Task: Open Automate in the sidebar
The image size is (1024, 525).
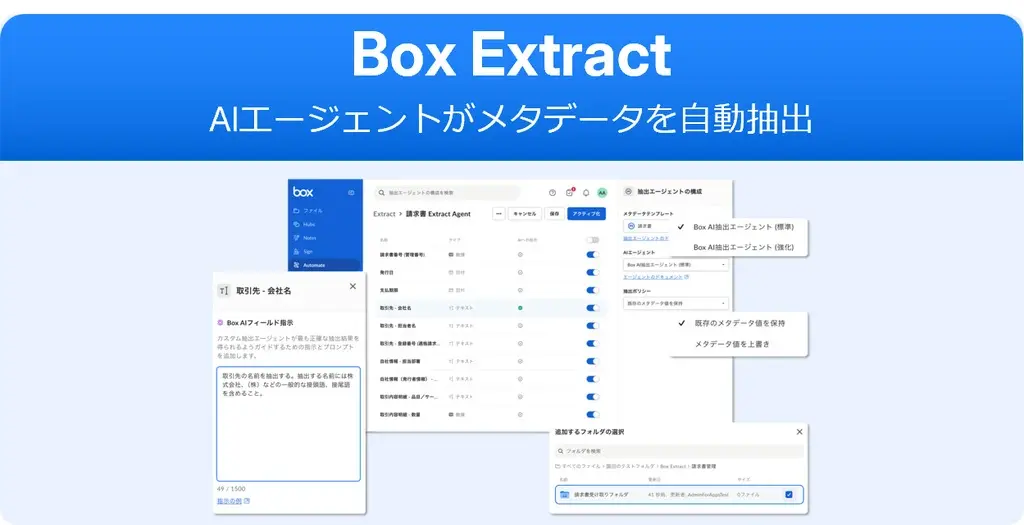Action: 325,265
